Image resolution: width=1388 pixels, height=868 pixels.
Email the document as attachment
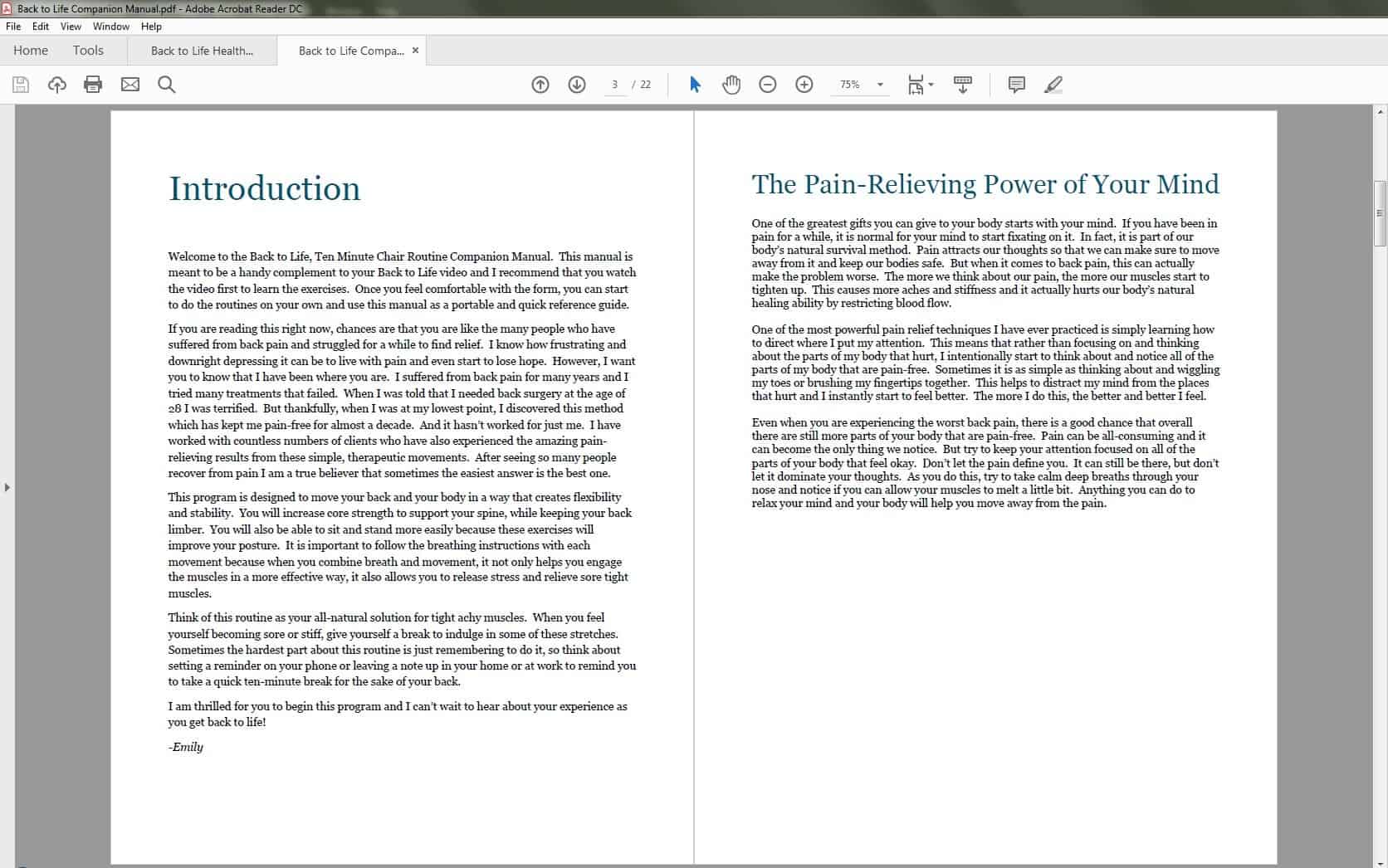[x=130, y=84]
